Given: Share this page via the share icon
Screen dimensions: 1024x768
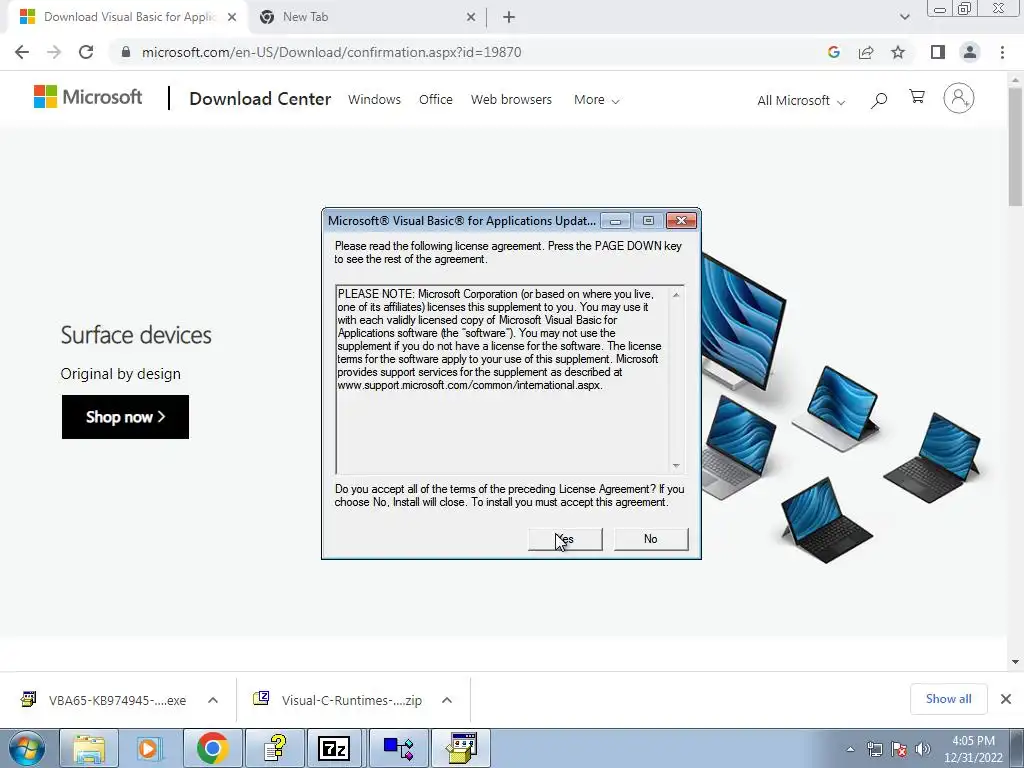Looking at the screenshot, I should tap(866, 52).
